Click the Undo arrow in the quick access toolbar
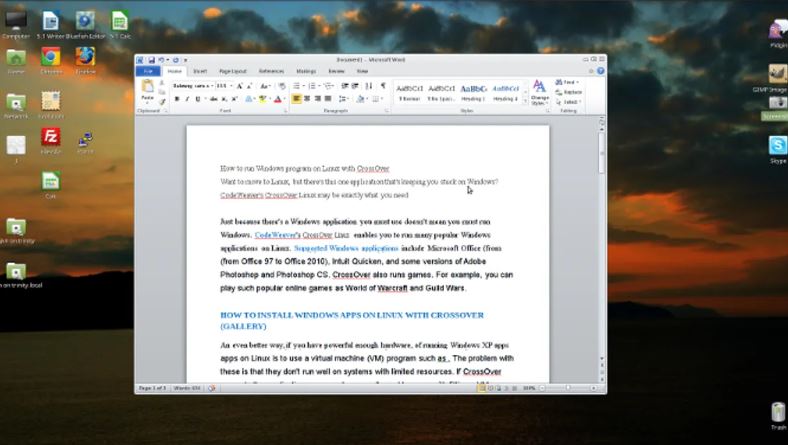Viewport: 788px width, 445px height. point(161,60)
